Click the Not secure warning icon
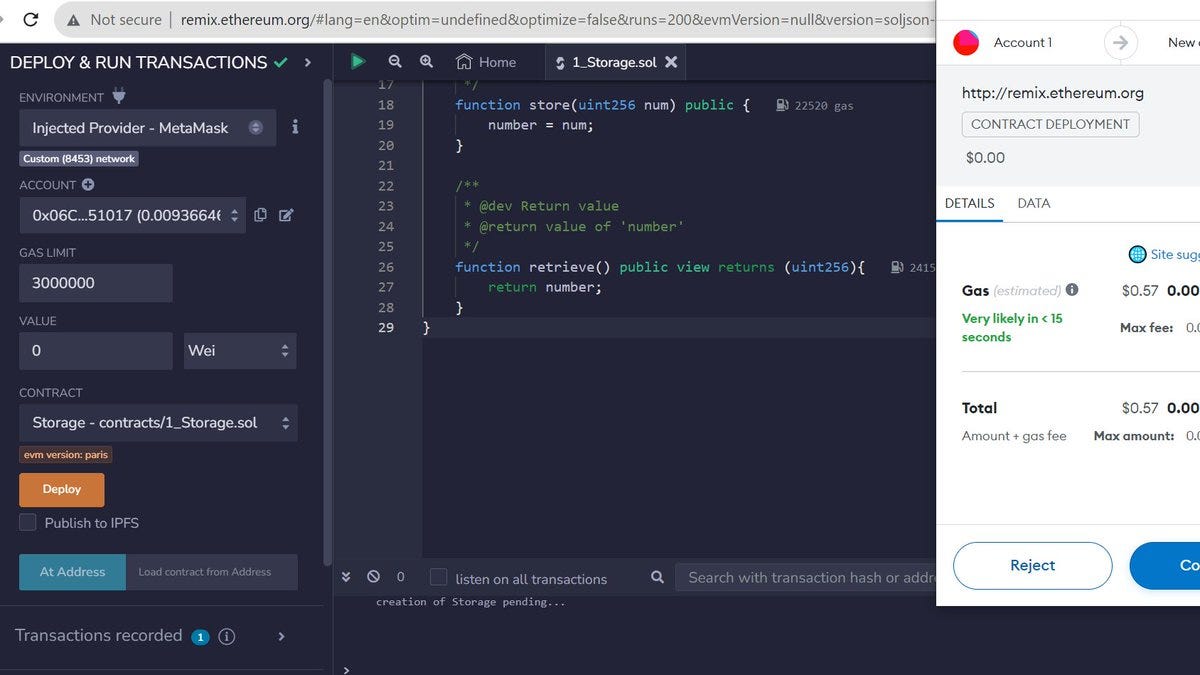This screenshot has width=1200, height=675. click(73, 19)
